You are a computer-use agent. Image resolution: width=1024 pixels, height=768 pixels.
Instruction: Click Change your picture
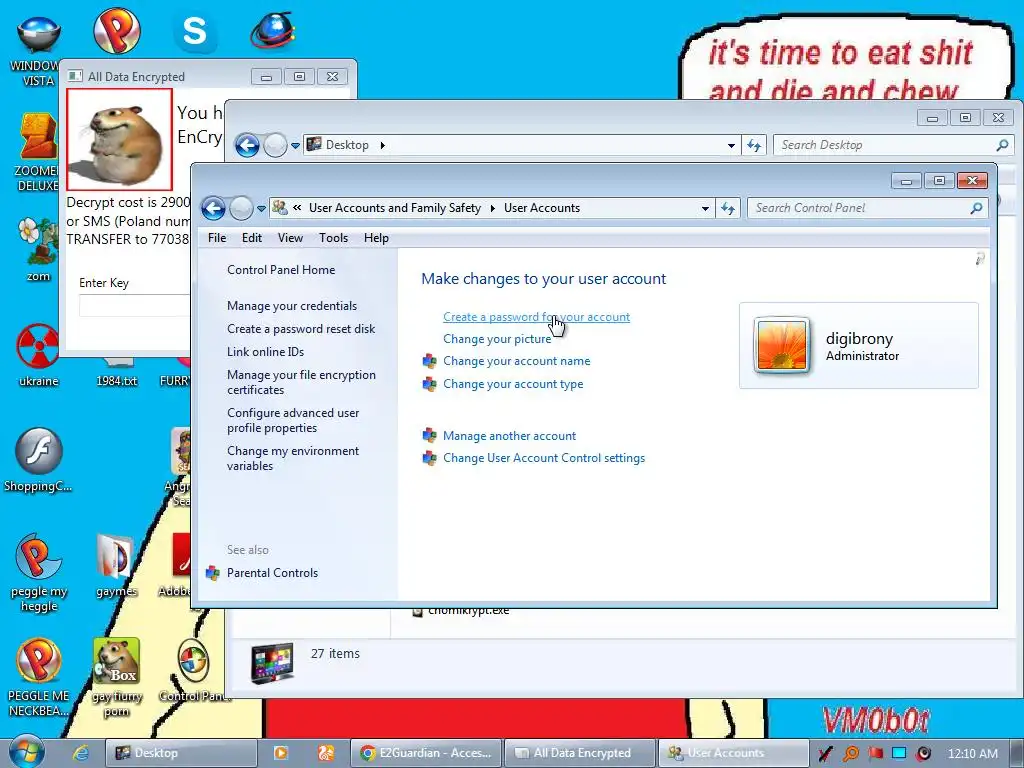point(497,339)
